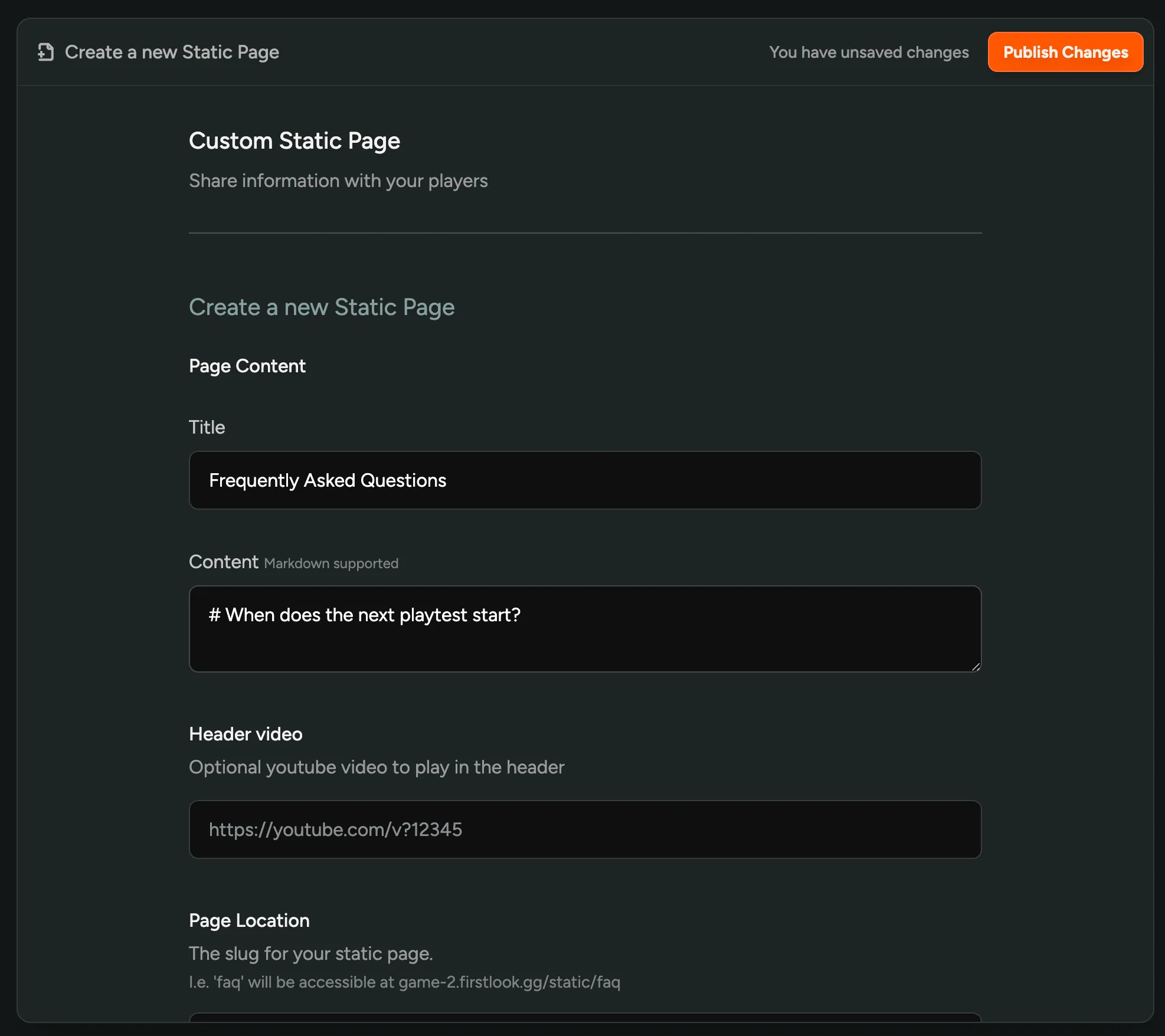Click the 'You have unsaved changes' notice

point(869,52)
